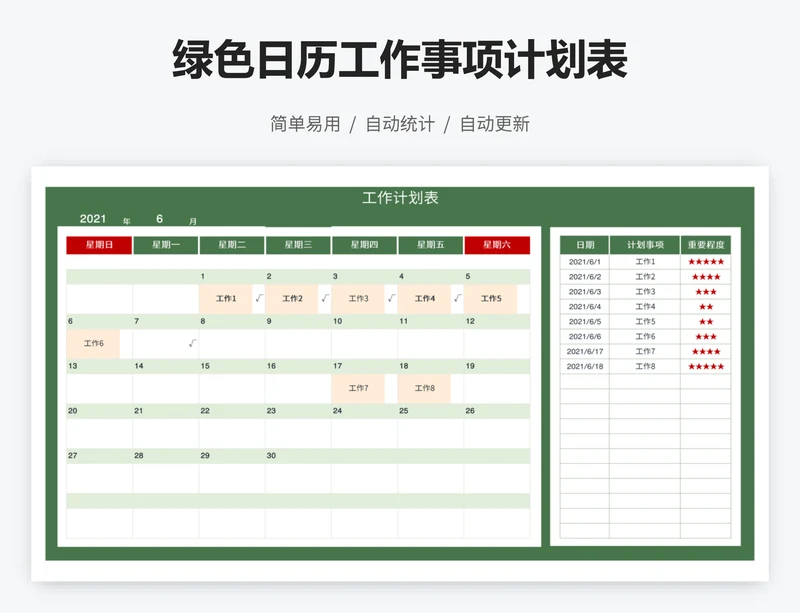Select the orange 工作6 calendar cell
The image size is (800, 613).
coord(93,344)
